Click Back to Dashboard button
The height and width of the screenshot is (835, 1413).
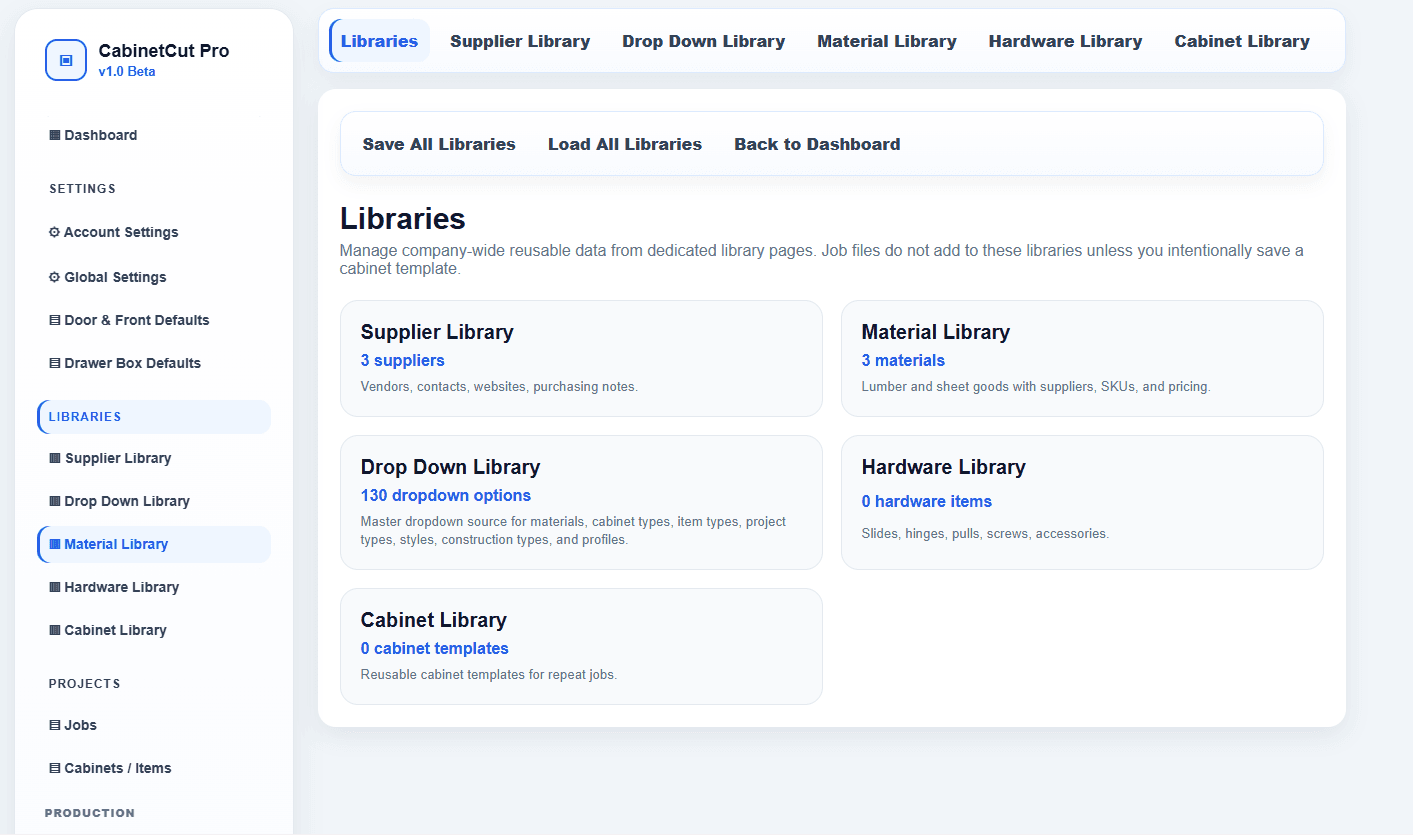[817, 144]
